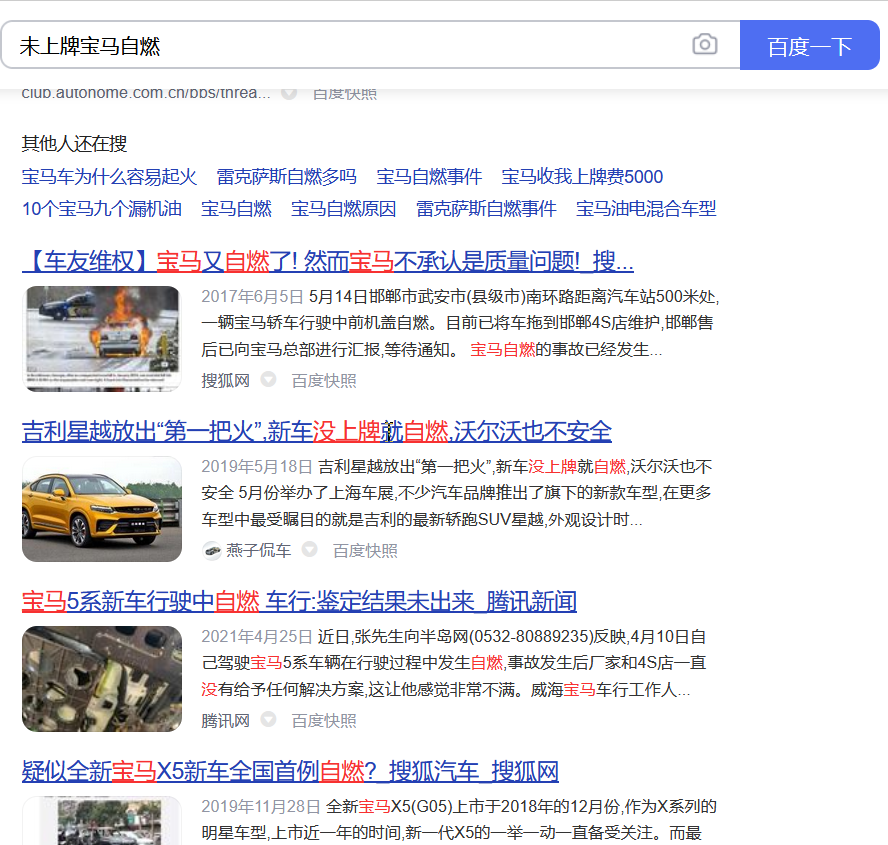Click the 燕子侃车 author avatar icon
Viewport: 888px width, 845px height.
(x=212, y=550)
